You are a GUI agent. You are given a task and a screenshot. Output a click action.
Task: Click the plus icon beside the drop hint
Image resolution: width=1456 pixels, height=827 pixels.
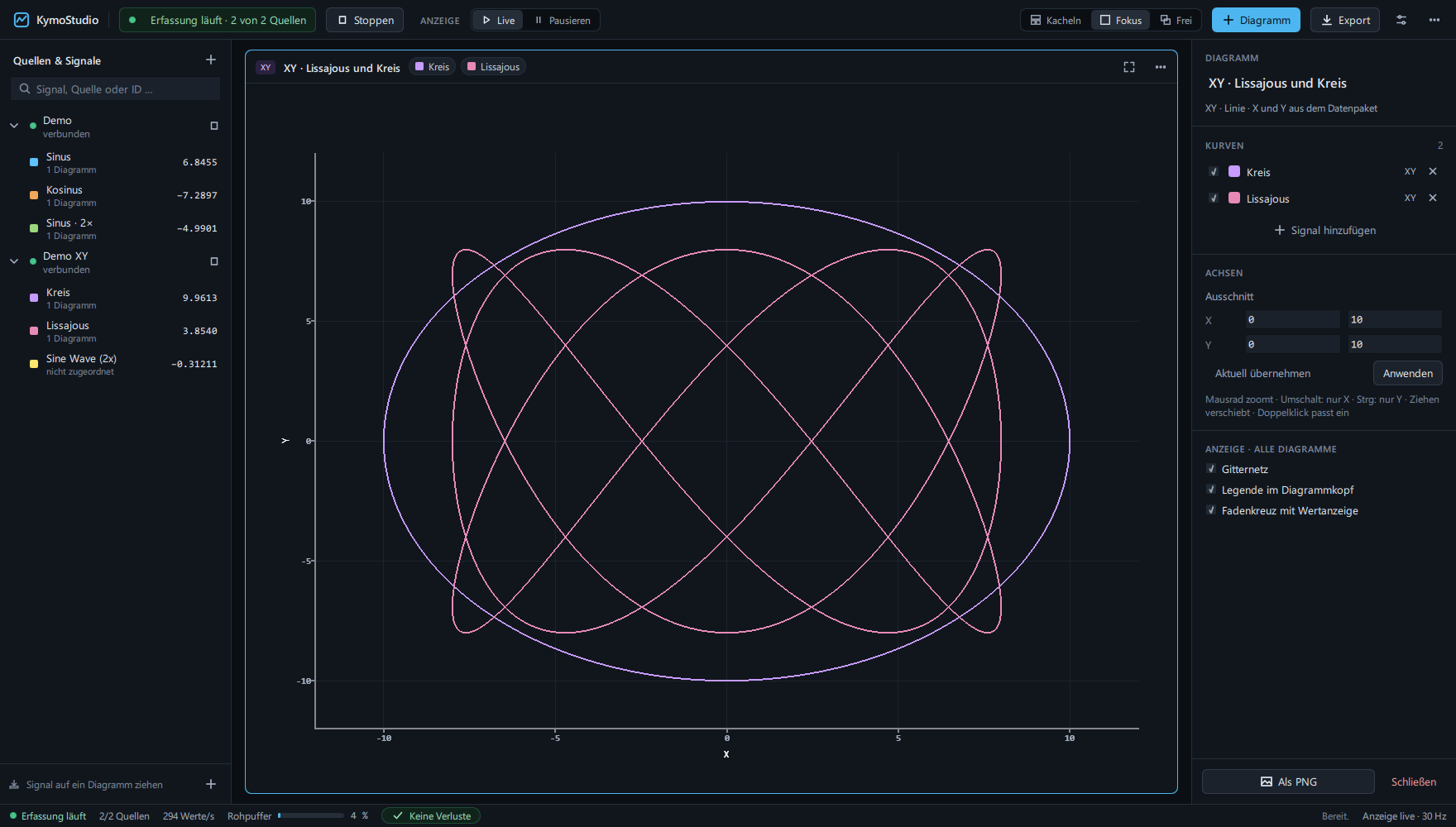[211, 784]
